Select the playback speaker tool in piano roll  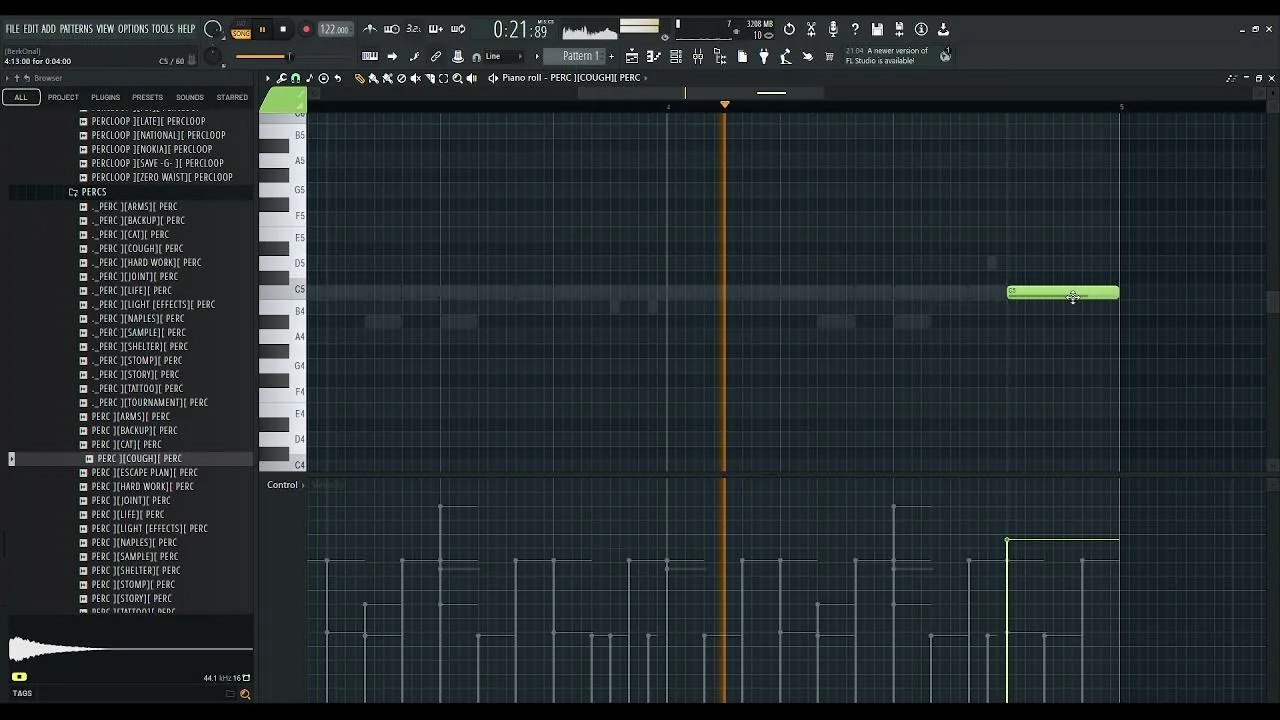pyautogui.click(x=472, y=78)
